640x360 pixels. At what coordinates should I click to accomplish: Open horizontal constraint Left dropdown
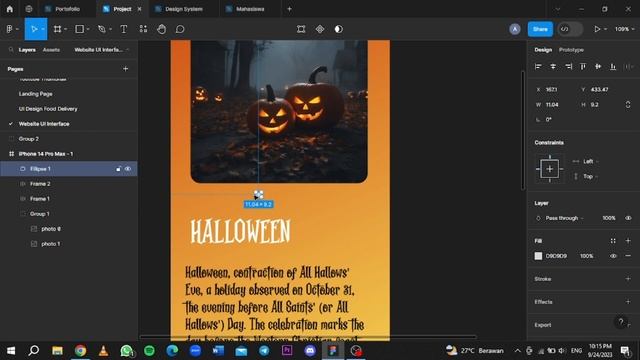tap(586, 161)
